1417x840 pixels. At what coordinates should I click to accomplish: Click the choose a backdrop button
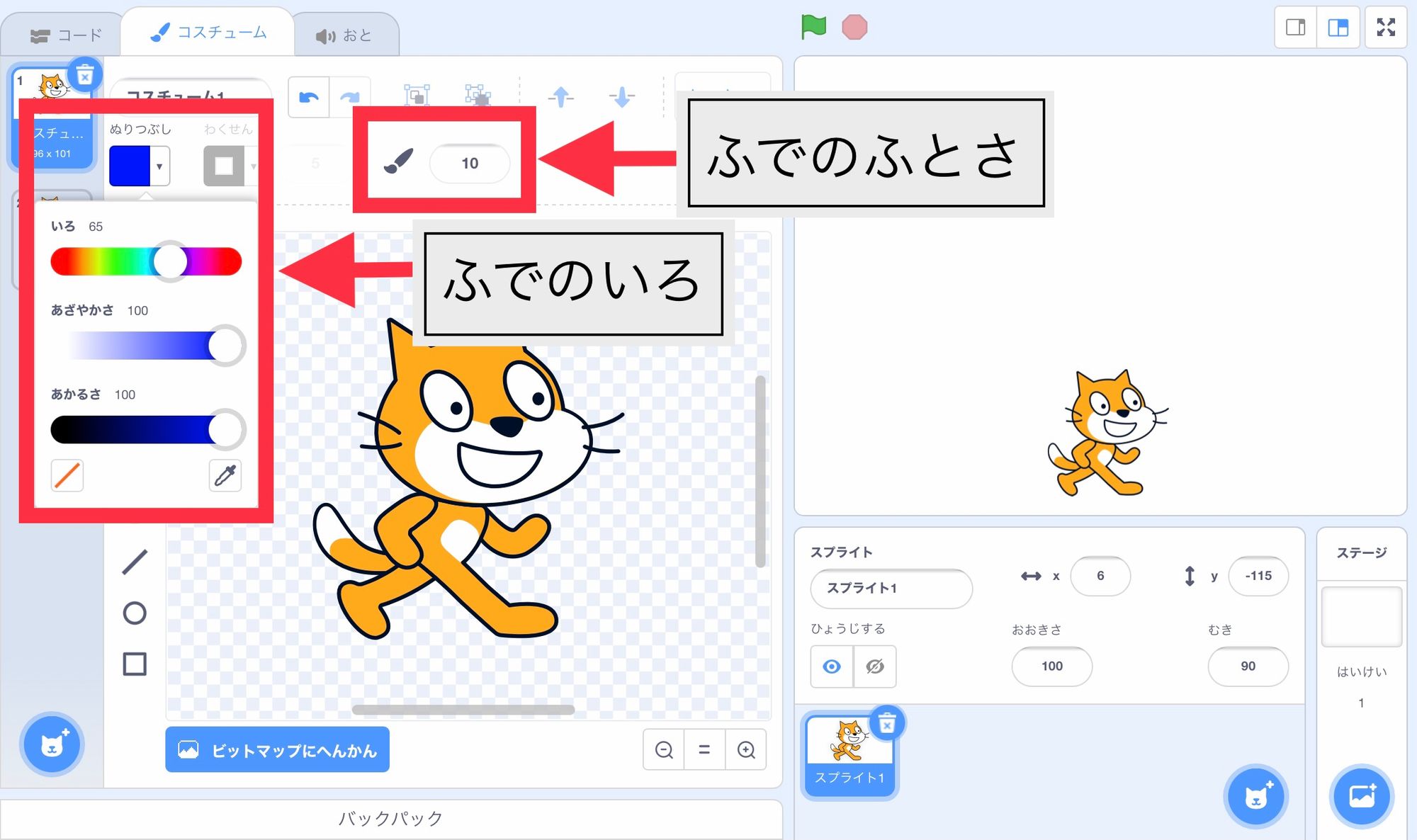click(x=1362, y=797)
